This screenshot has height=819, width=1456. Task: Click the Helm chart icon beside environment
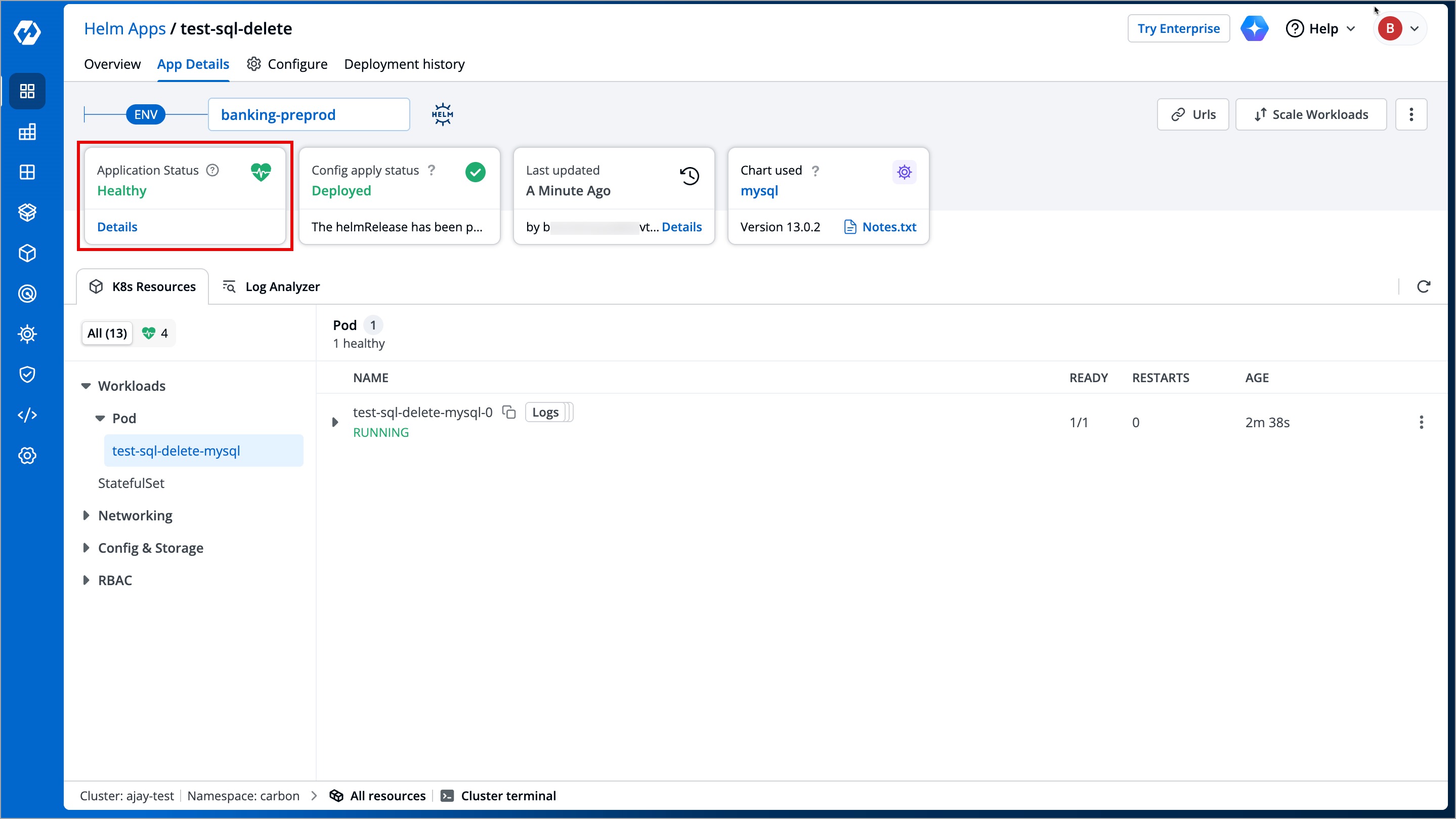pyautogui.click(x=442, y=115)
